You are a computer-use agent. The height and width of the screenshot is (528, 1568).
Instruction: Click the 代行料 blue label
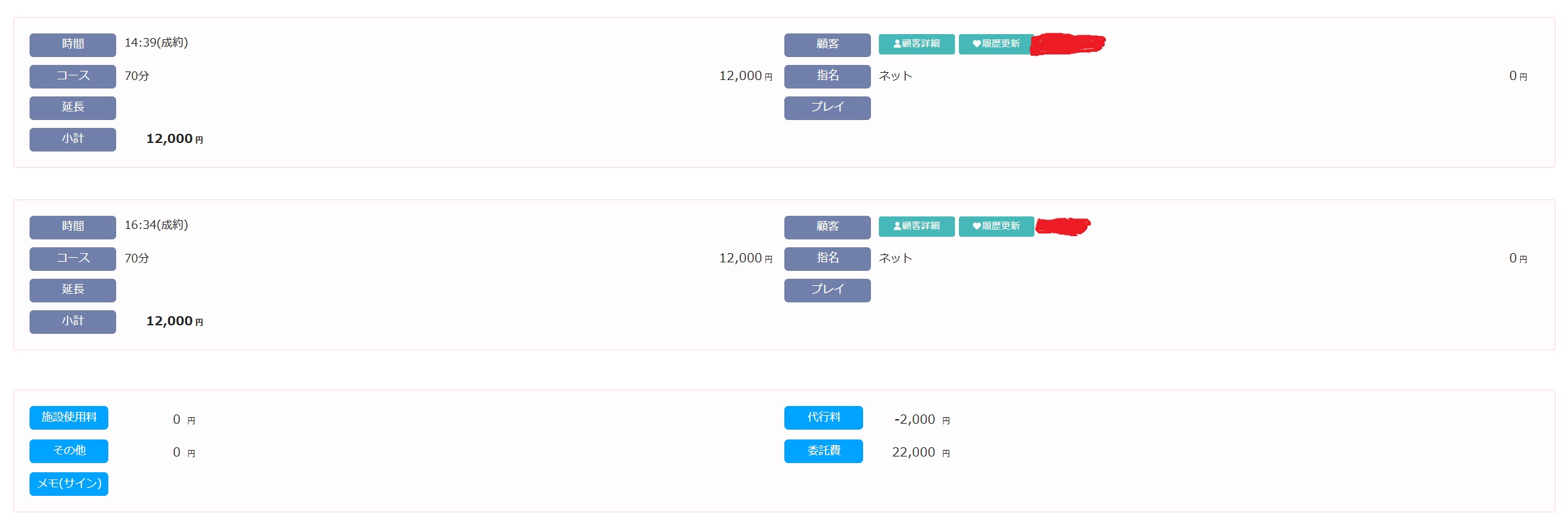[x=823, y=418]
